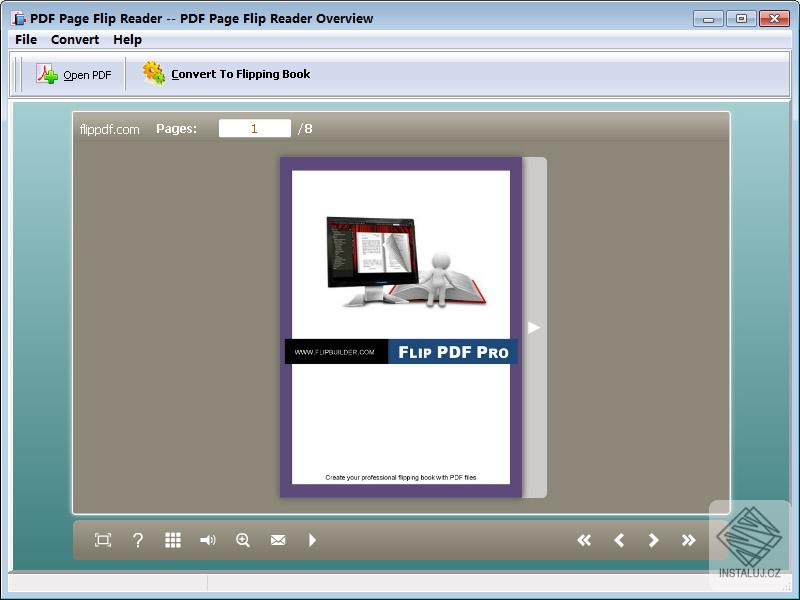800x600 pixels.
Task: Click the book cover page
Action: click(x=400, y=325)
